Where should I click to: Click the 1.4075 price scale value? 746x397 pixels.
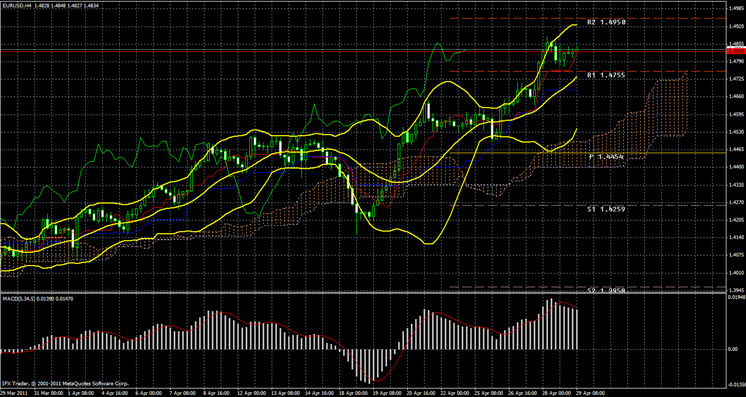(x=736, y=255)
